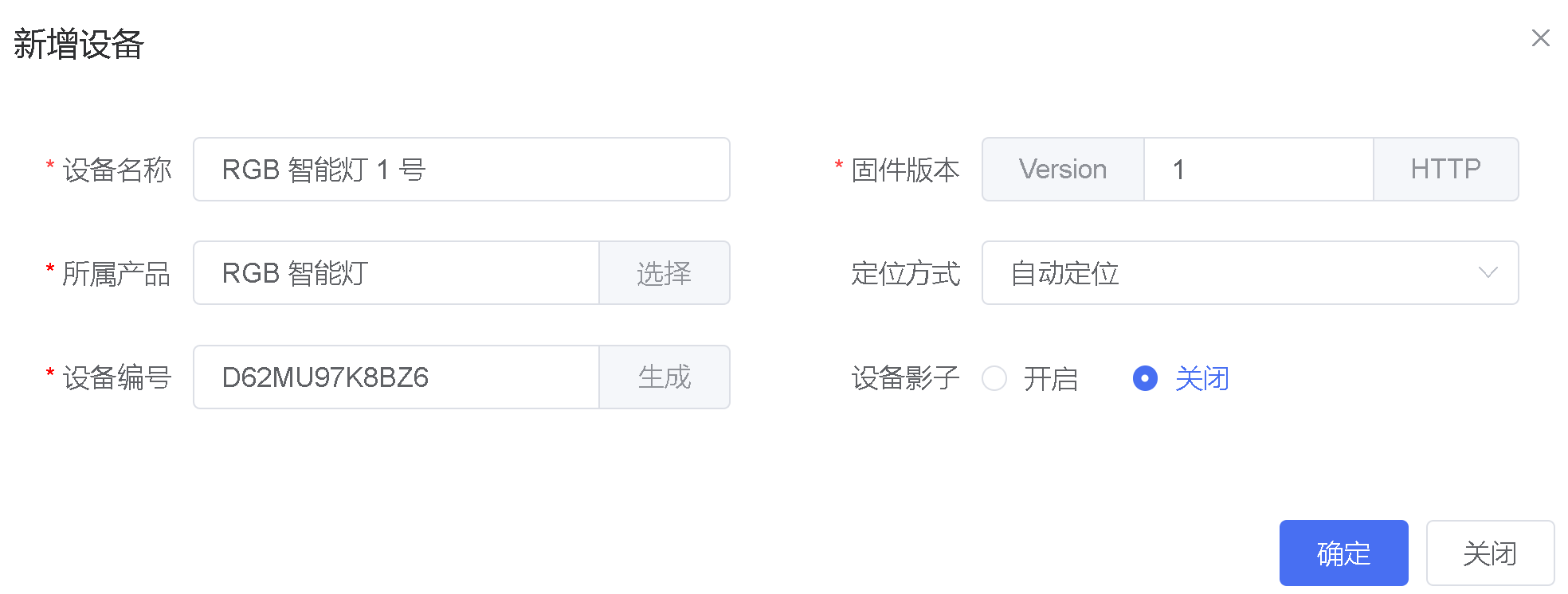
Task: Click the 设备影子 field label
Action: pyautogui.click(x=905, y=378)
